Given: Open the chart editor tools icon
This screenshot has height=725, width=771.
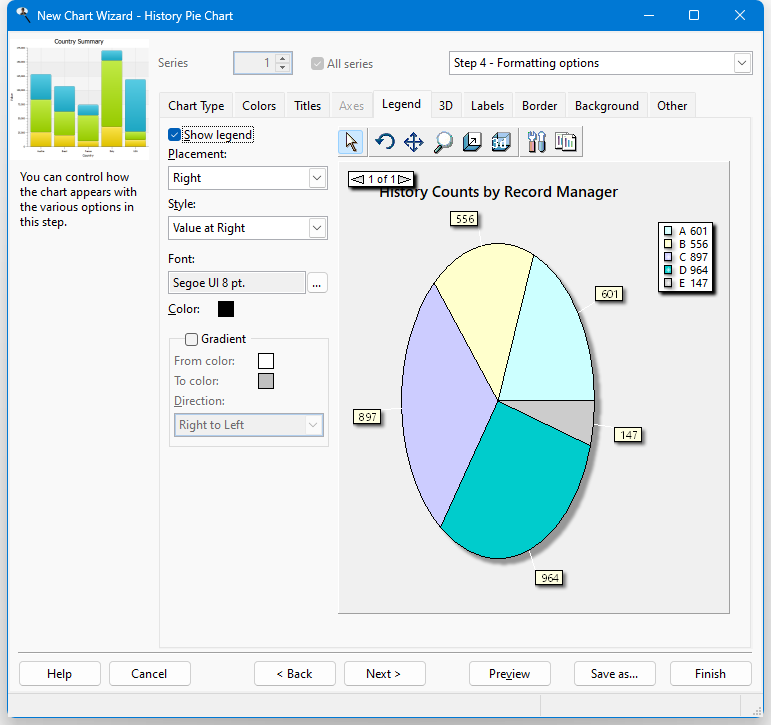Looking at the screenshot, I should pos(536,142).
